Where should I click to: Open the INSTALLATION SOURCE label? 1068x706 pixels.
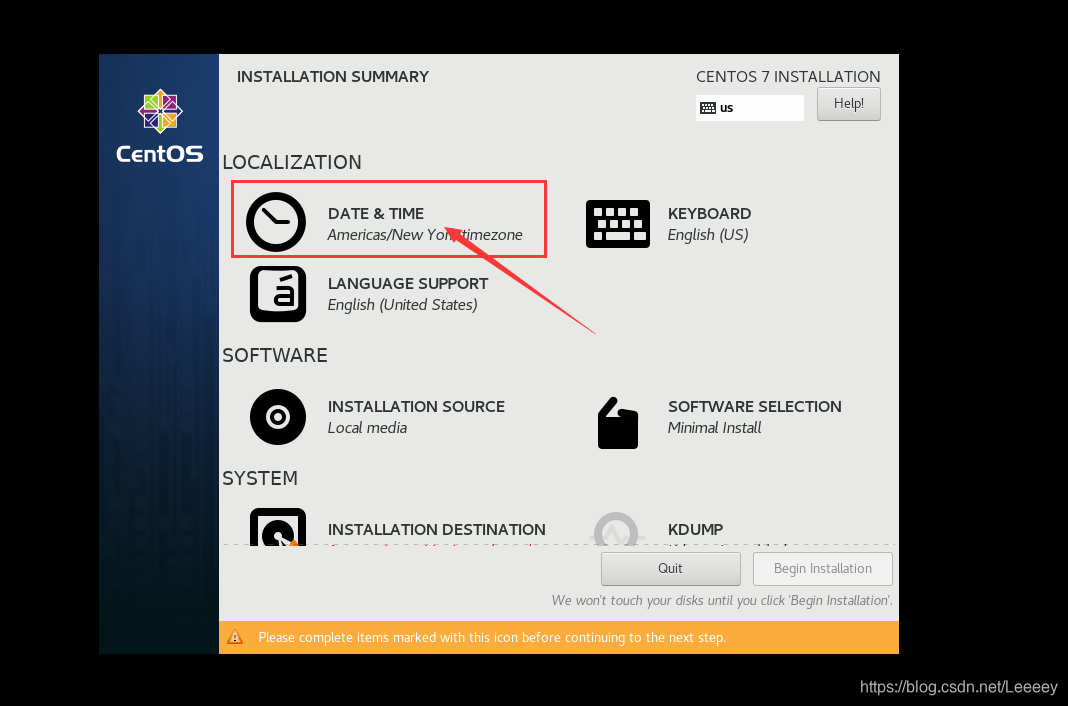click(416, 406)
